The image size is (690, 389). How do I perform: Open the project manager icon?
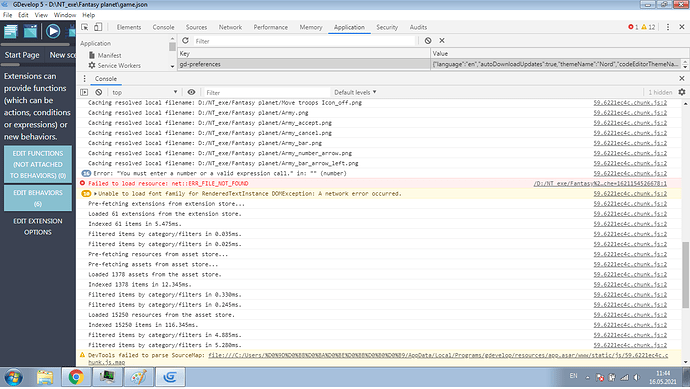pos(11,31)
